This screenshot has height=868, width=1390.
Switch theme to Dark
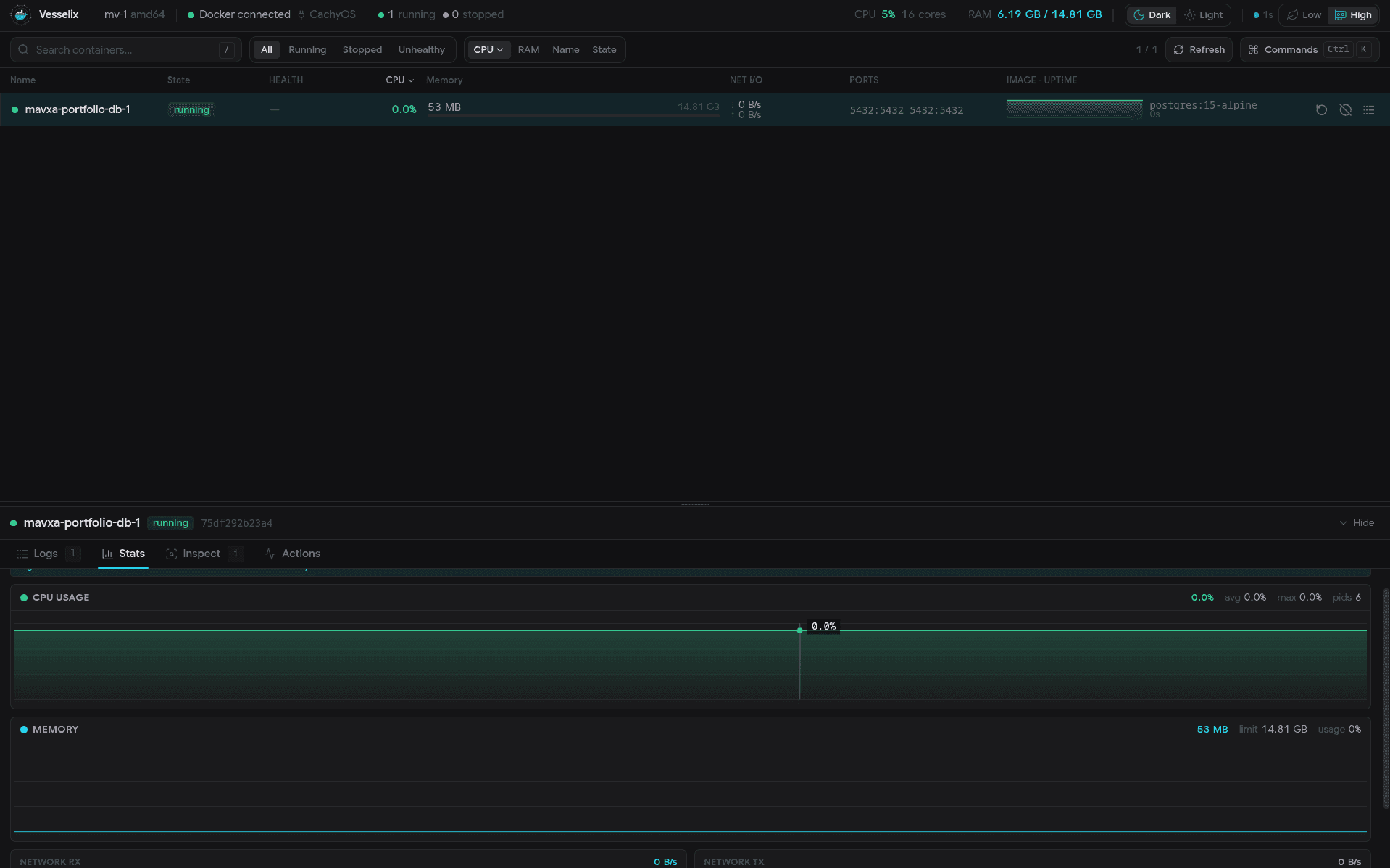tap(1152, 15)
